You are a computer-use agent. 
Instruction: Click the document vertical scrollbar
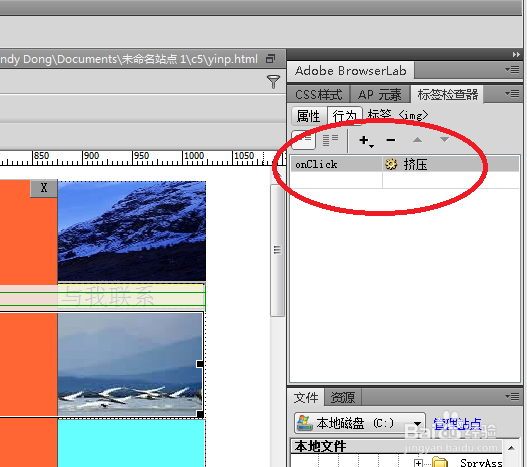click(277, 250)
